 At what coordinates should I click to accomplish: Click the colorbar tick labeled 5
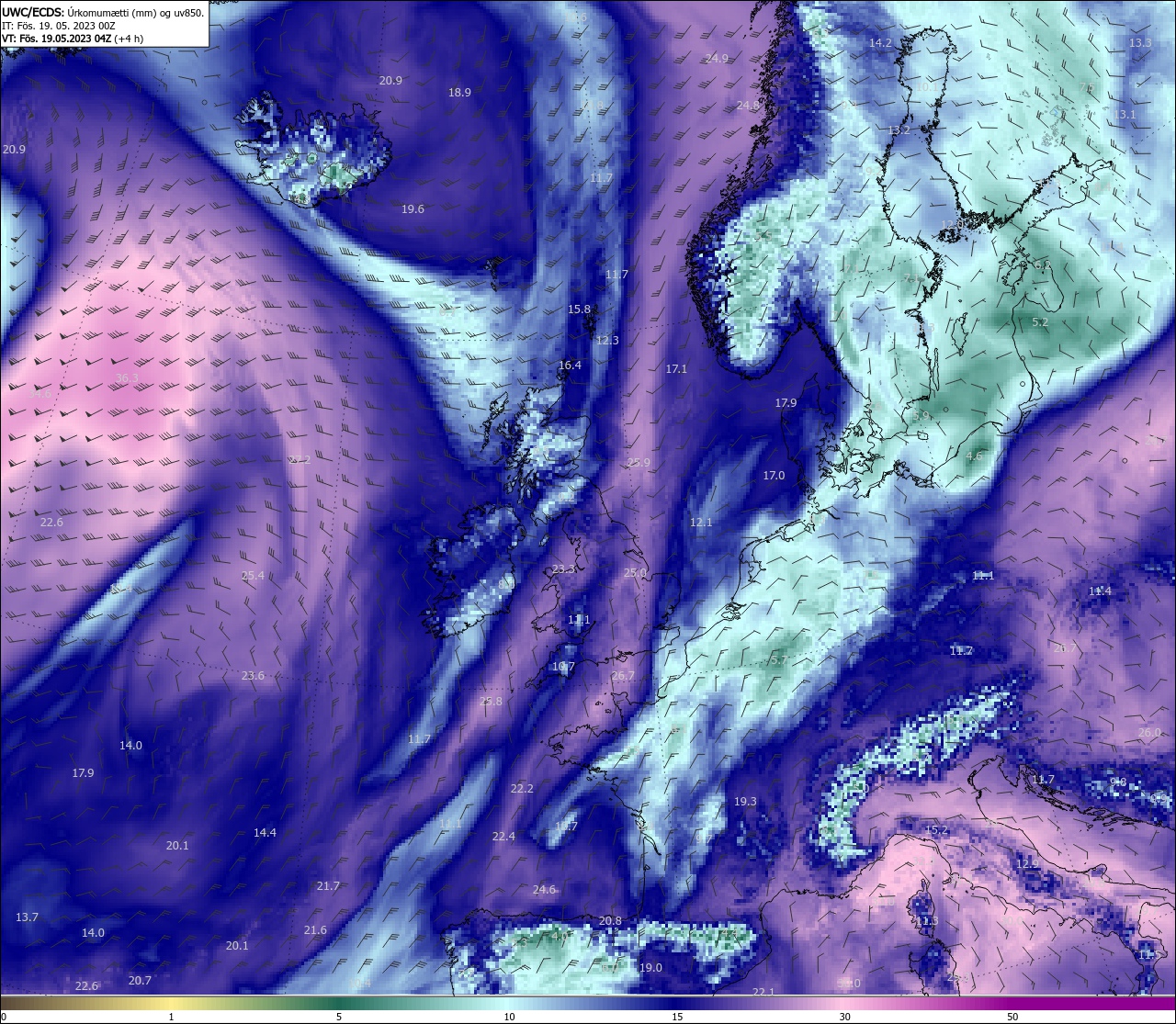tap(339, 1017)
